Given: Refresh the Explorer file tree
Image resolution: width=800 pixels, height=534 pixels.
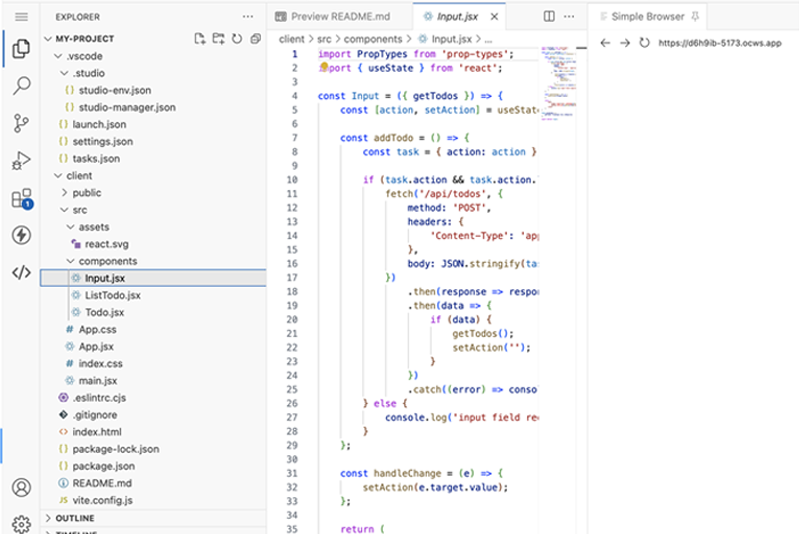Looking at the screenshot, I should coord(237,39).
